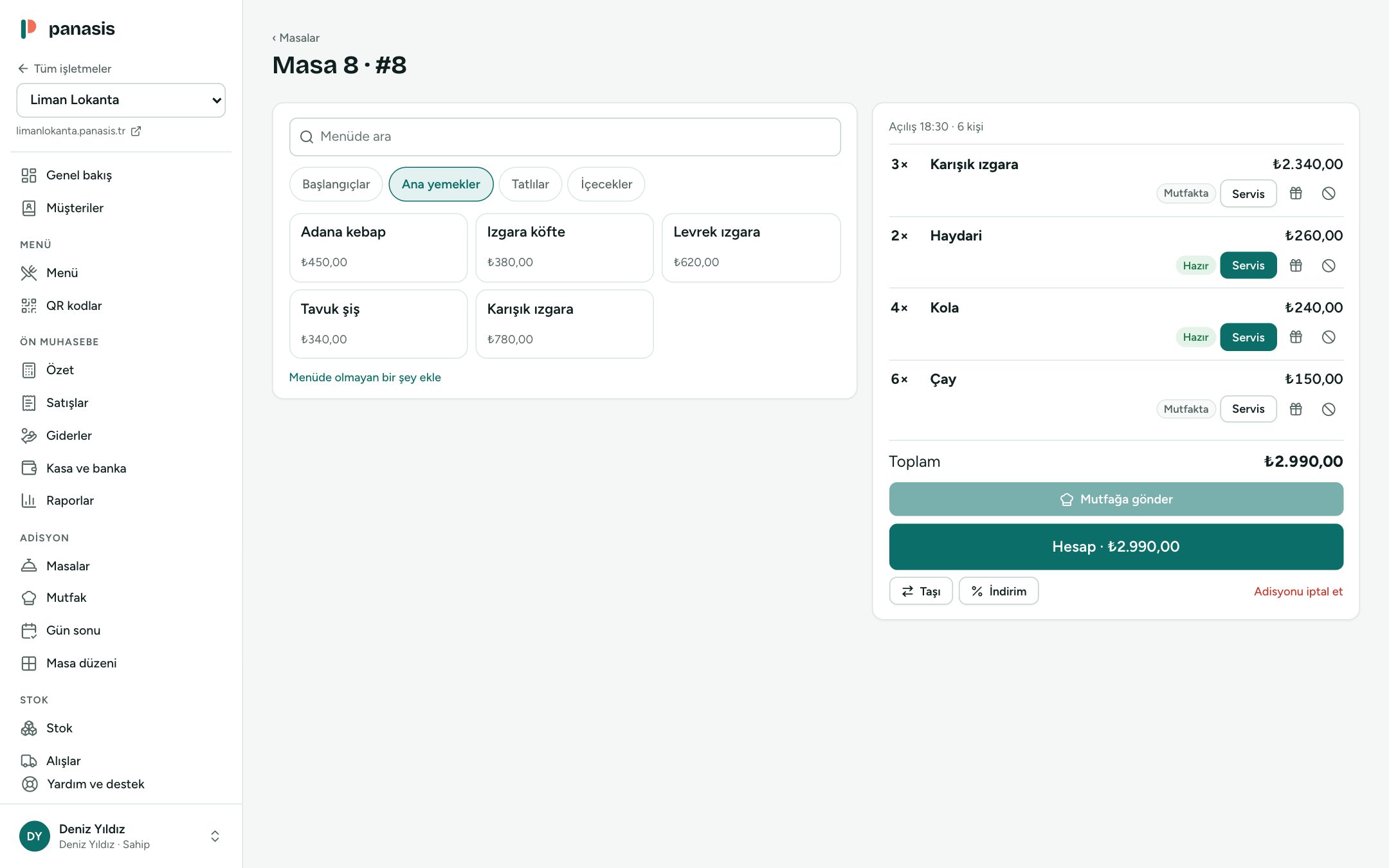Click the Hesap ₺2.990,00 button
1389x868 pixels.
coord(1116,547)
